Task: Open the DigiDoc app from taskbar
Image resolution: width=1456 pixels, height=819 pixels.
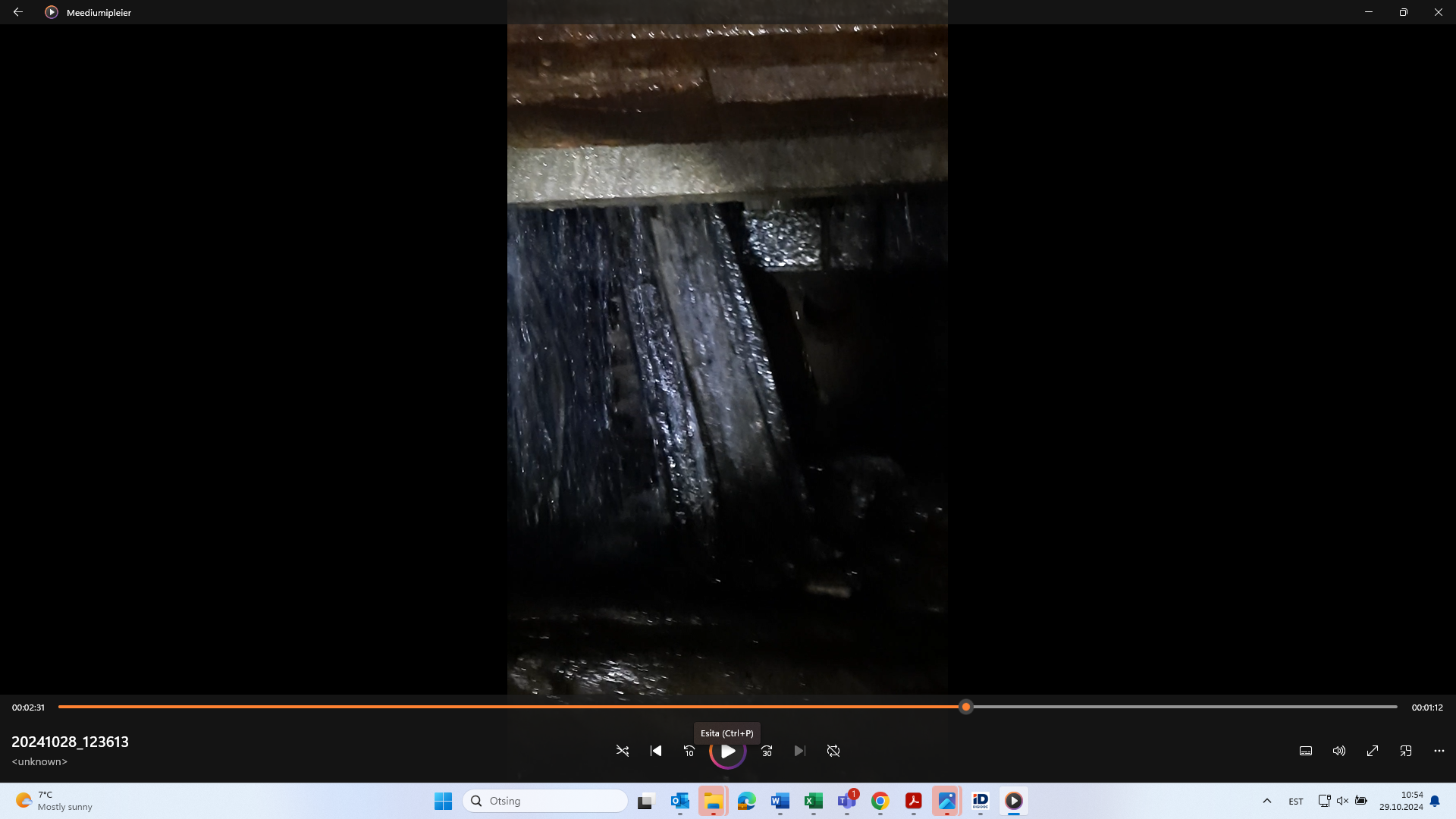Action: 980,801
